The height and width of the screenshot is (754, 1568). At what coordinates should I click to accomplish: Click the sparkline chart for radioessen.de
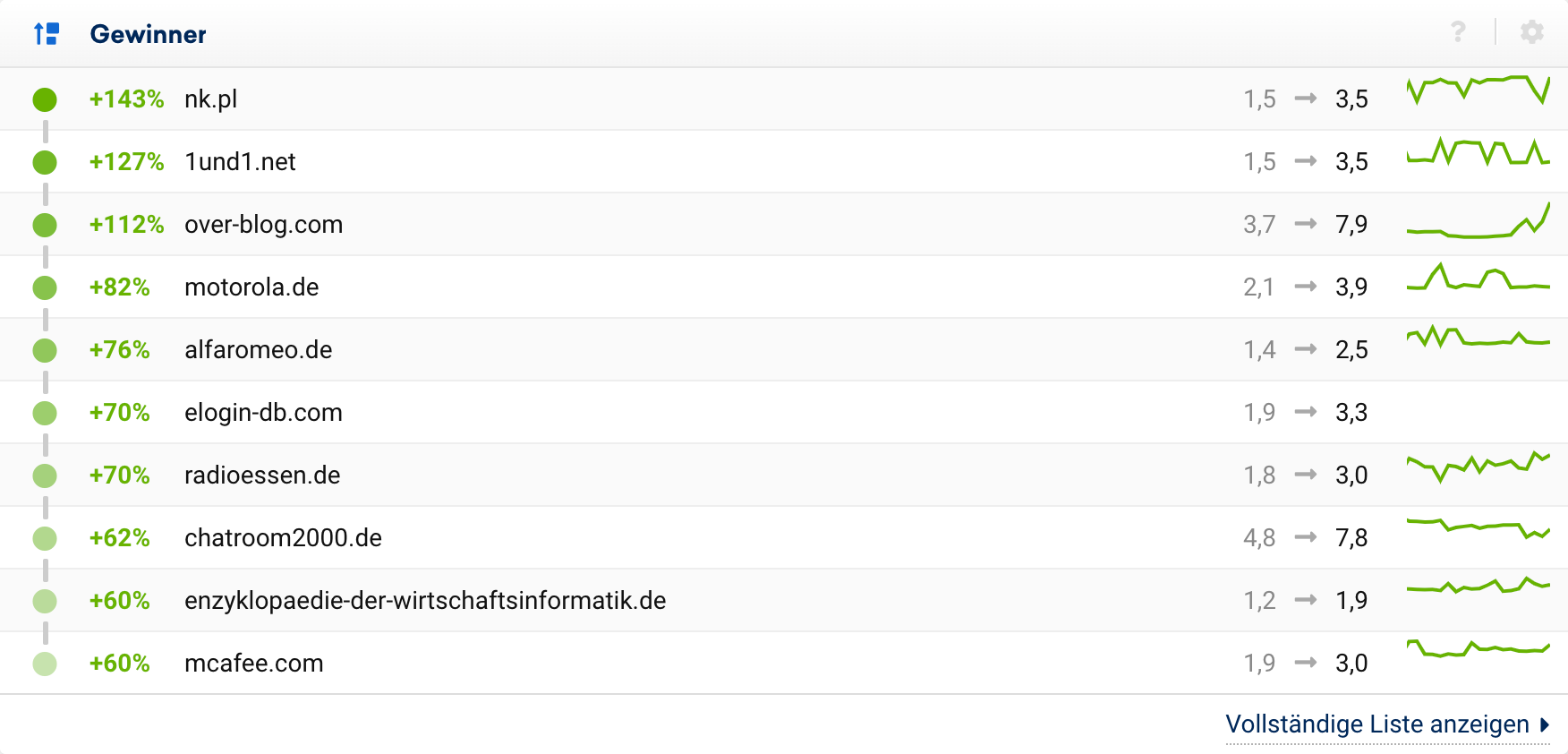[1478, 467]
